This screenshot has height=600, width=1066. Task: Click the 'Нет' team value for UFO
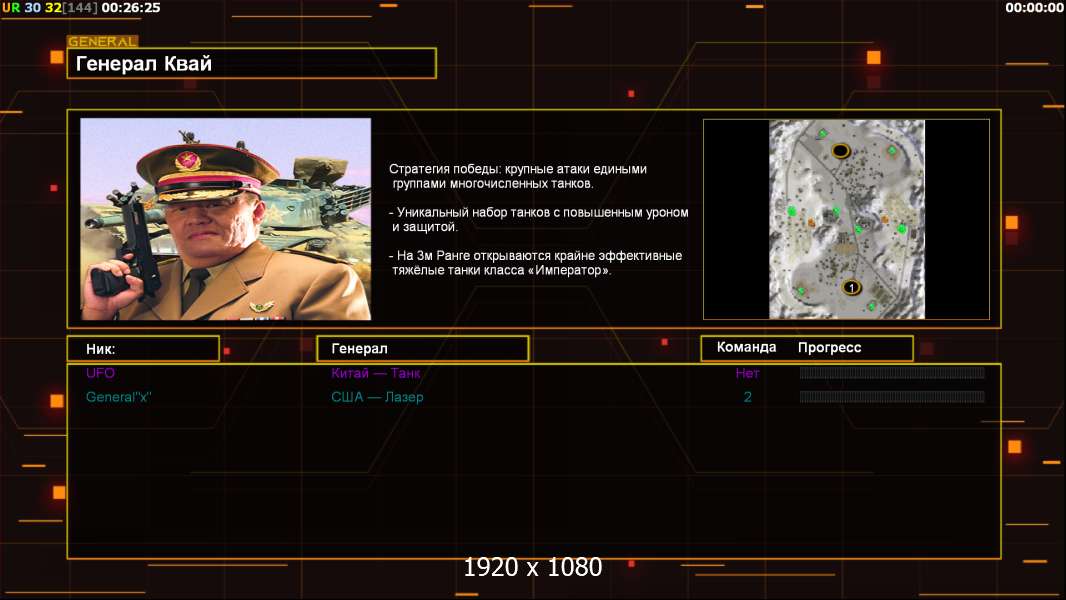coord(747,373)
